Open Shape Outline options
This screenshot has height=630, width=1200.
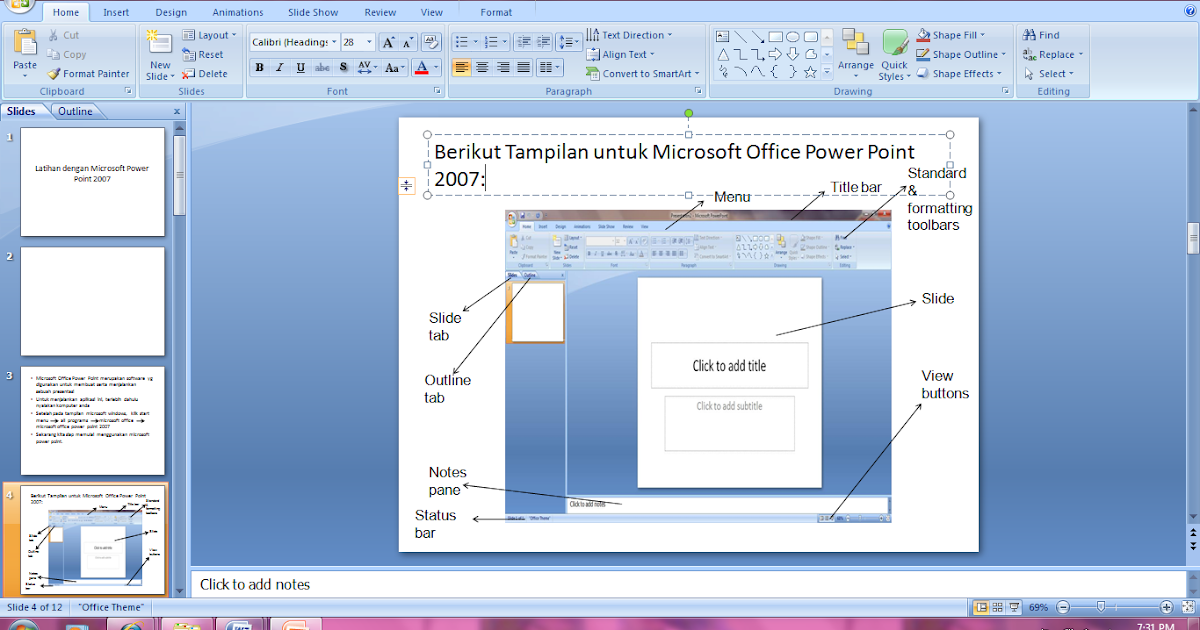[960, 54]
